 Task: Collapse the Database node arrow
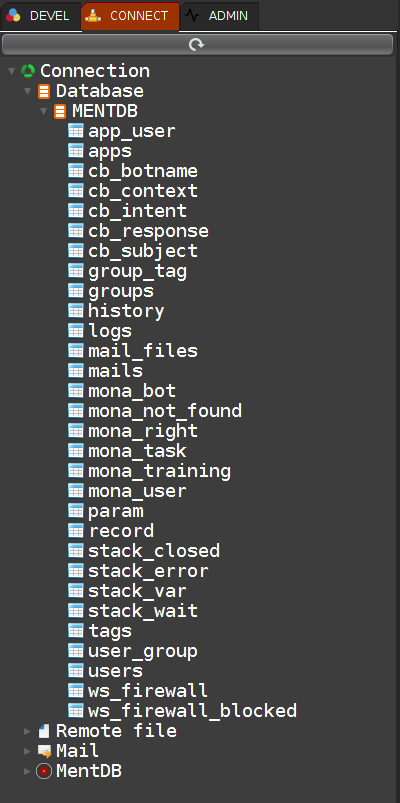coord(28,92)
